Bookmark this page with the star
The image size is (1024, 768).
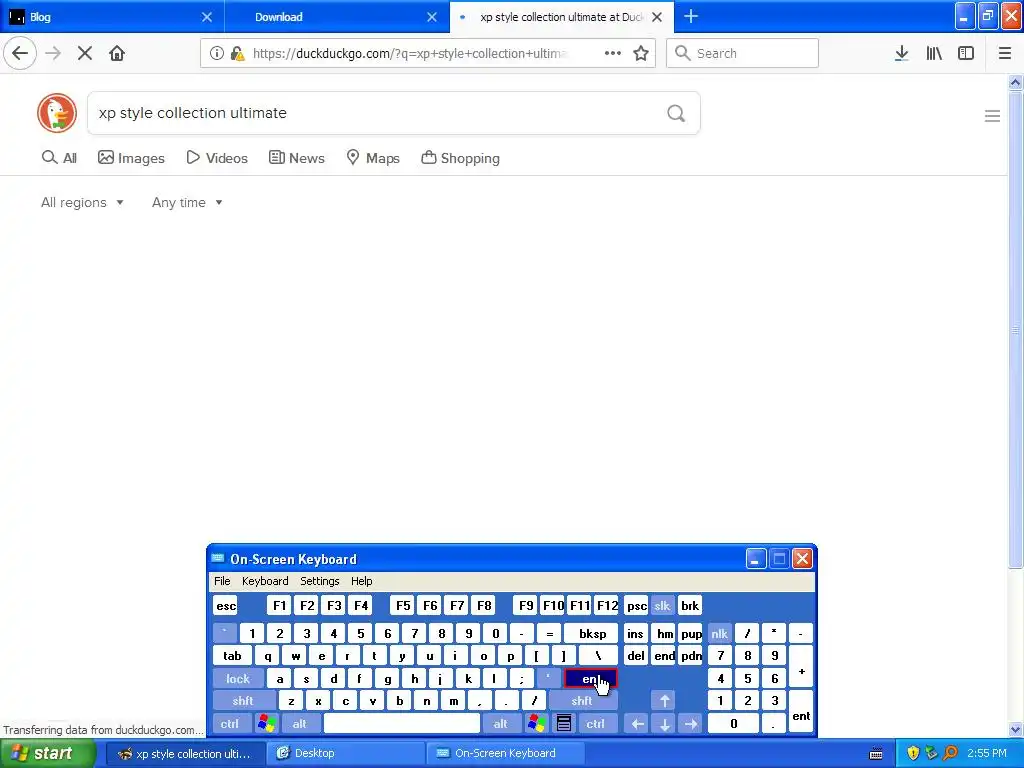(x=641, y=54)
